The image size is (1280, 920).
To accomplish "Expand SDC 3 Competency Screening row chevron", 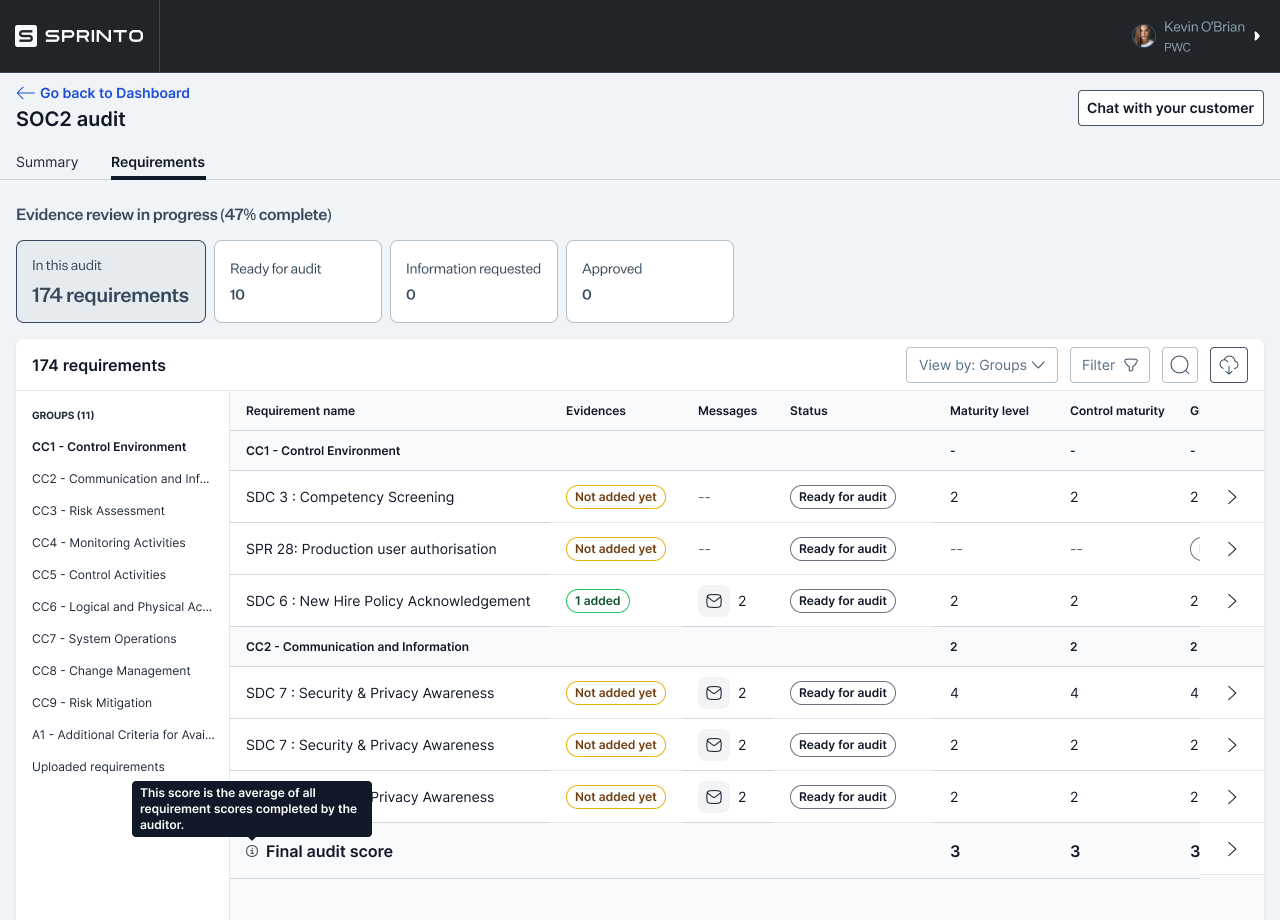I will click(1232, 497).
